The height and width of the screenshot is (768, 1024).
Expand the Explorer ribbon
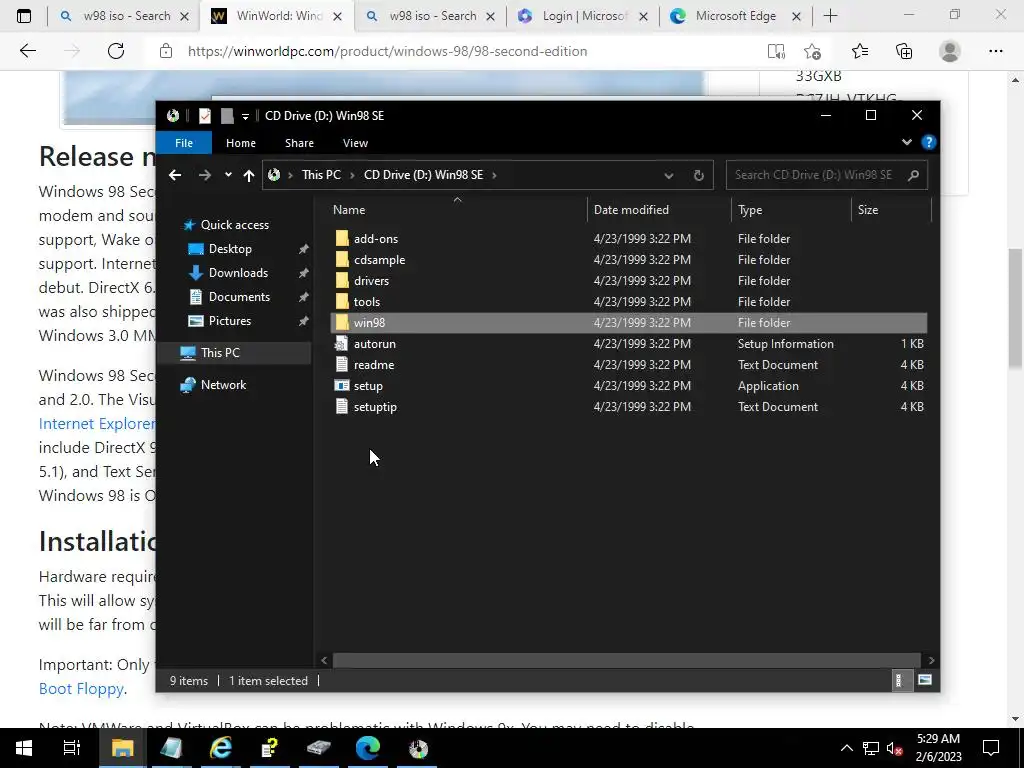[906, 142]
